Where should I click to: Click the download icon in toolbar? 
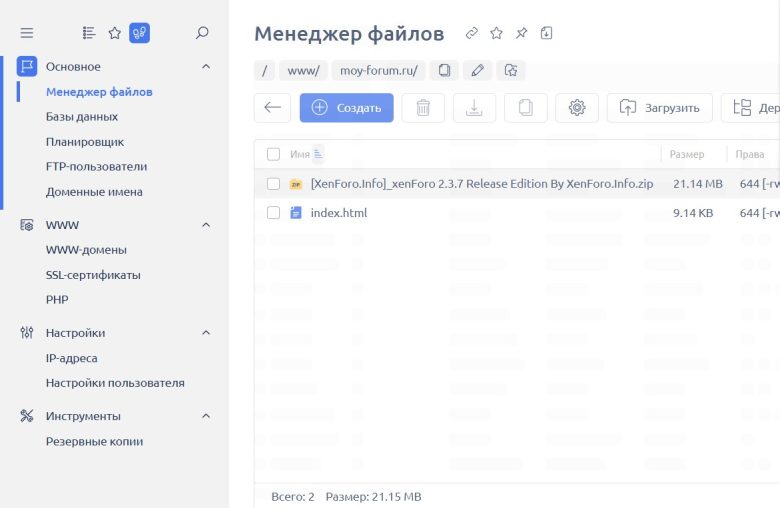click(x=474, y=108)
